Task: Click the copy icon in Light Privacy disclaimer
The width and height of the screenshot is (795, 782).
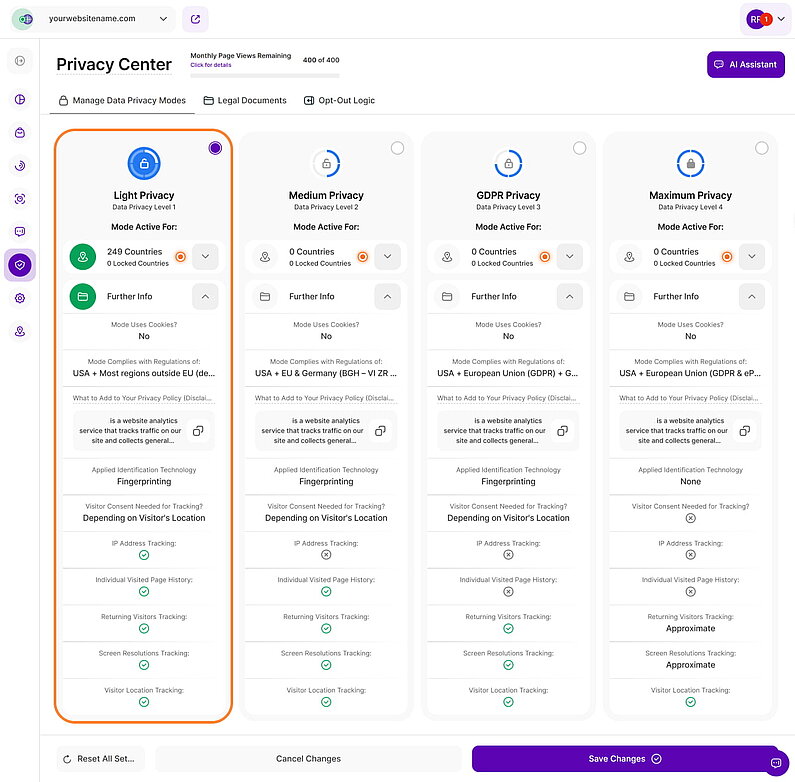Action: click(x=197, y=430)
